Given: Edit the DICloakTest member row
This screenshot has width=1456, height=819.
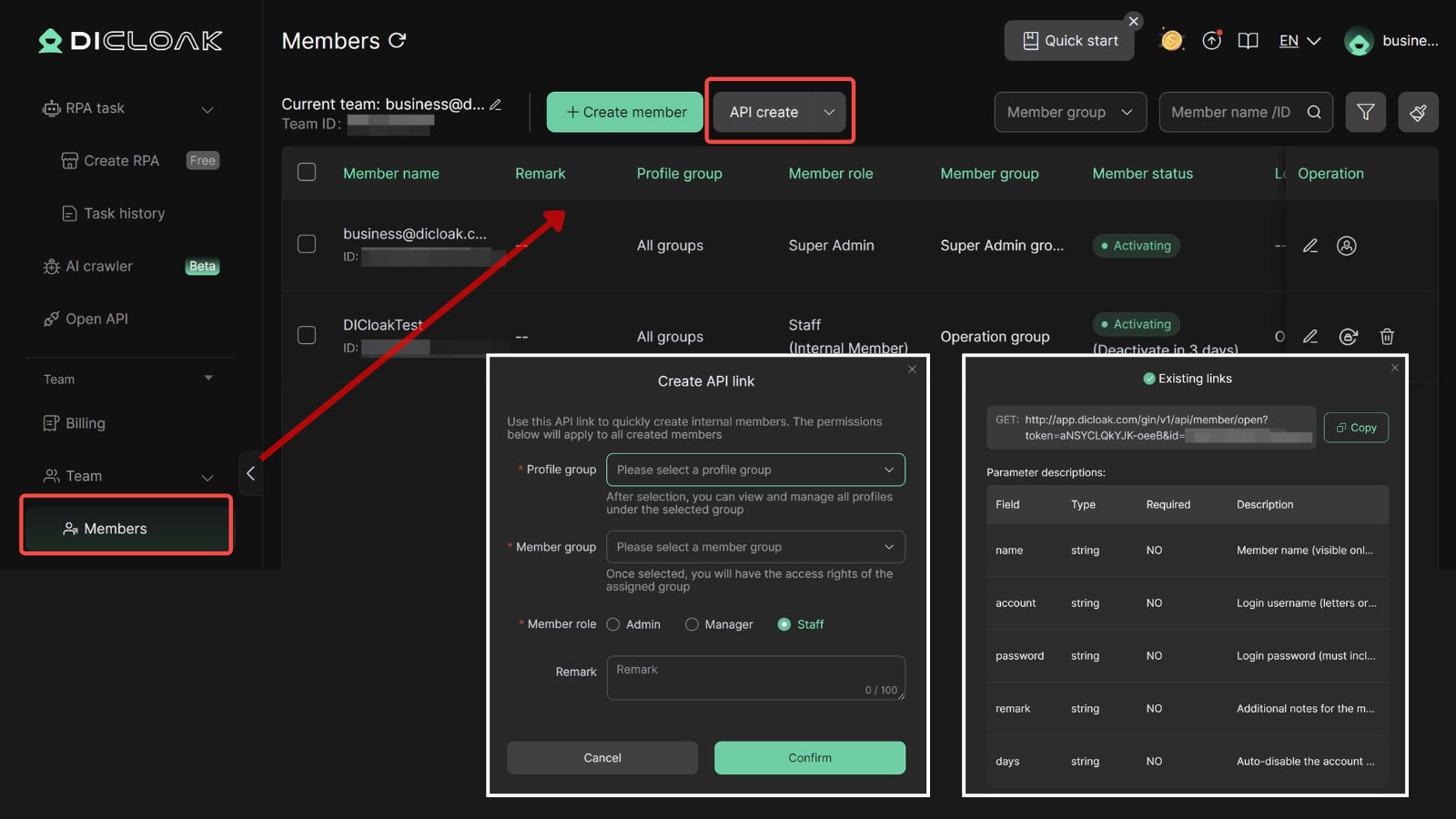Looking at the screenshot, I should coord(1310,337).
